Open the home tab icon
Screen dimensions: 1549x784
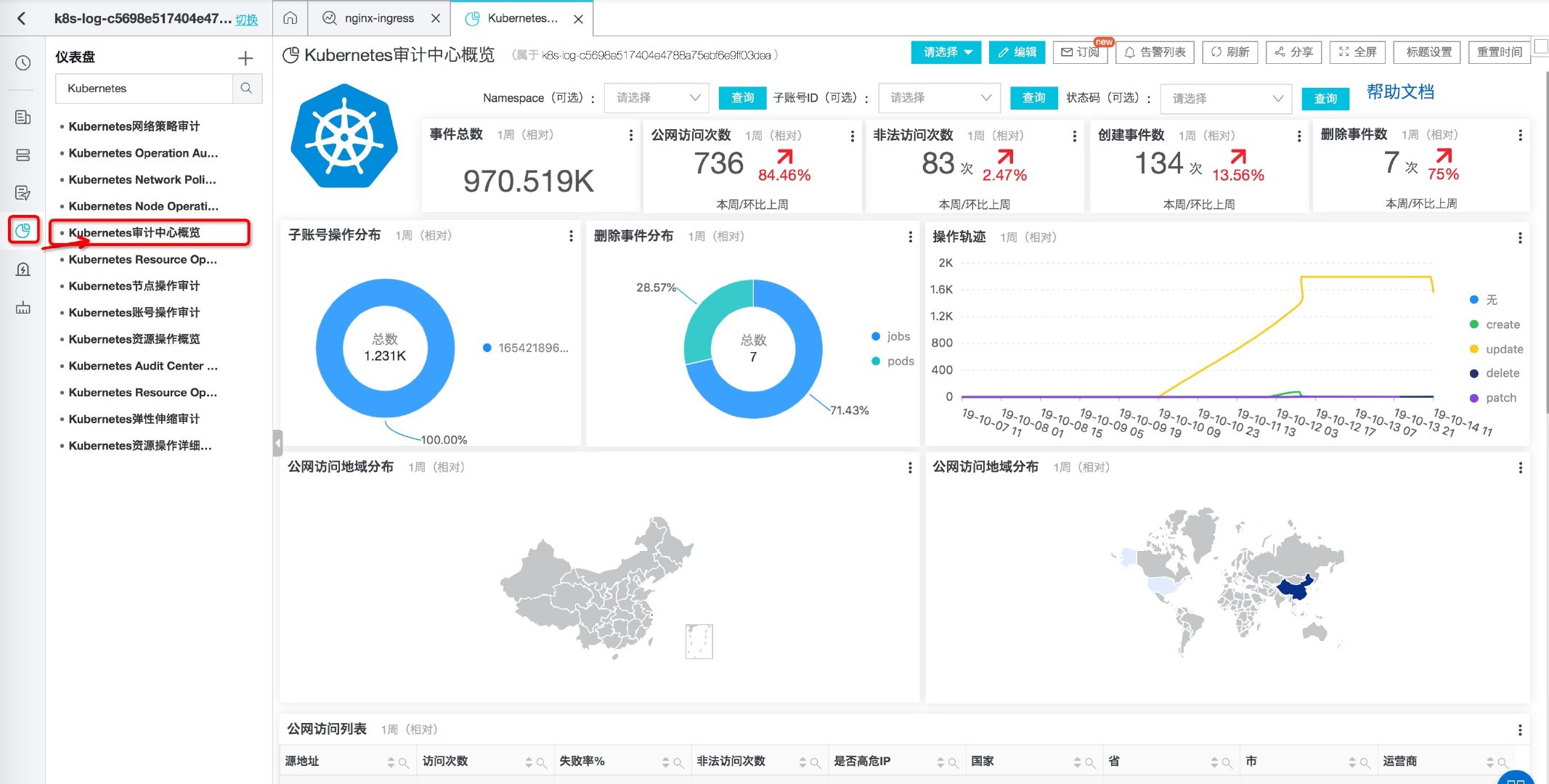coord(290,18)
